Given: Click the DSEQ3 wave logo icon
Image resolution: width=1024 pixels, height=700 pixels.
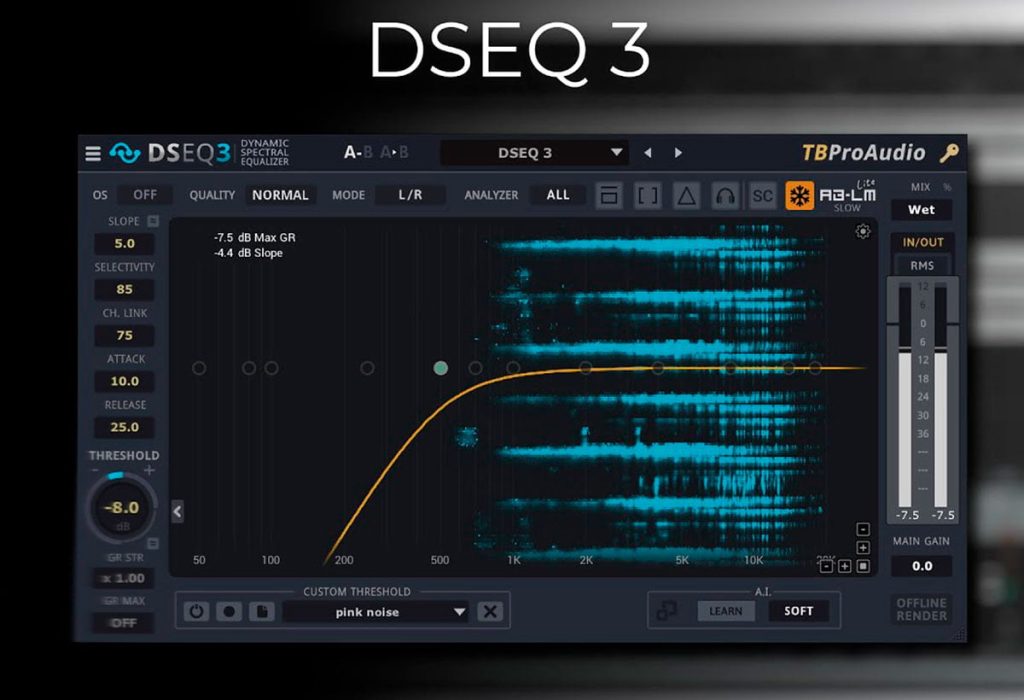Looking at the screenshot, I should coord(124,153).
